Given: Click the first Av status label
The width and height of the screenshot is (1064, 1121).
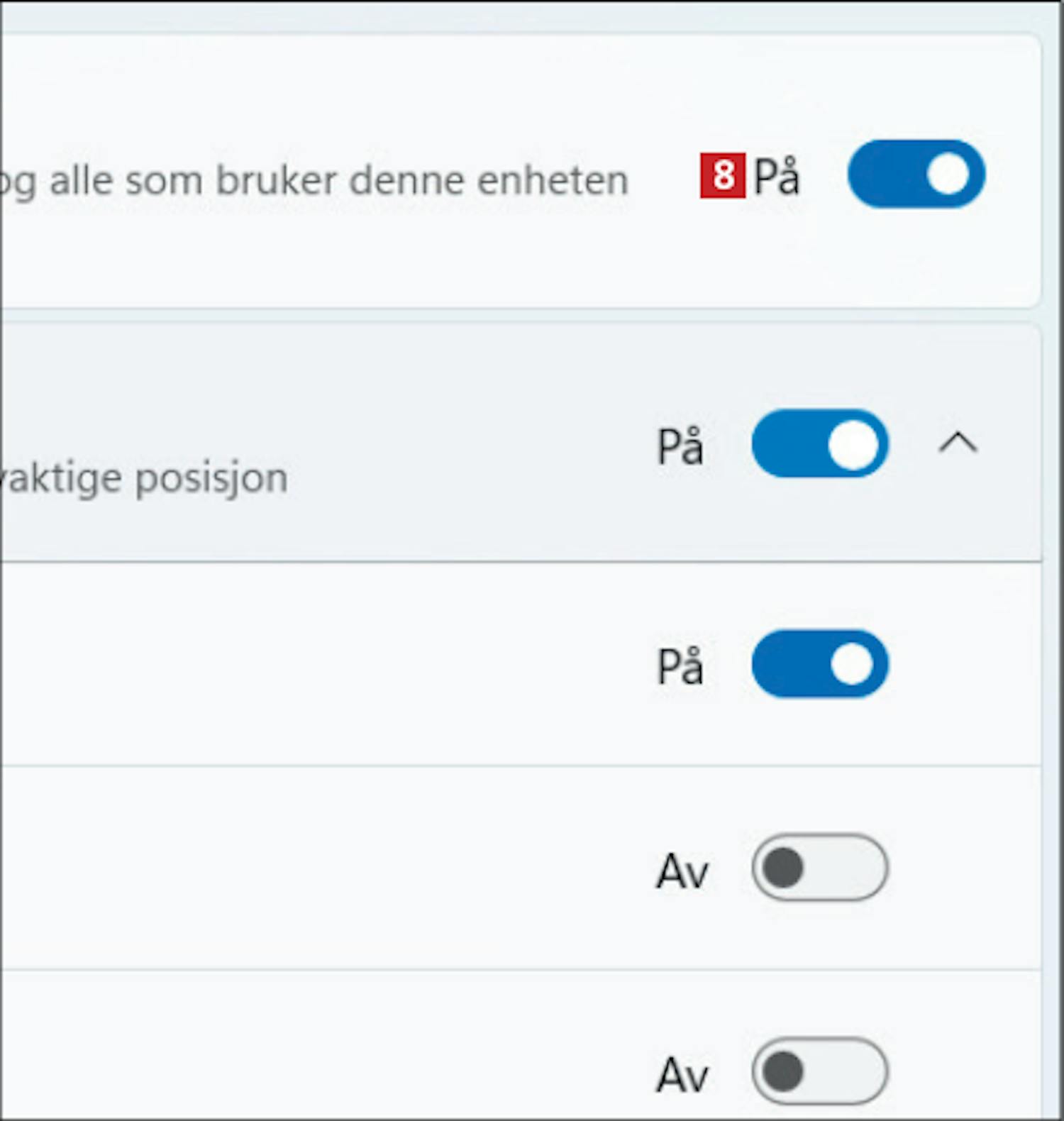Looking at the screenshot, I should [x=682, y=871].
